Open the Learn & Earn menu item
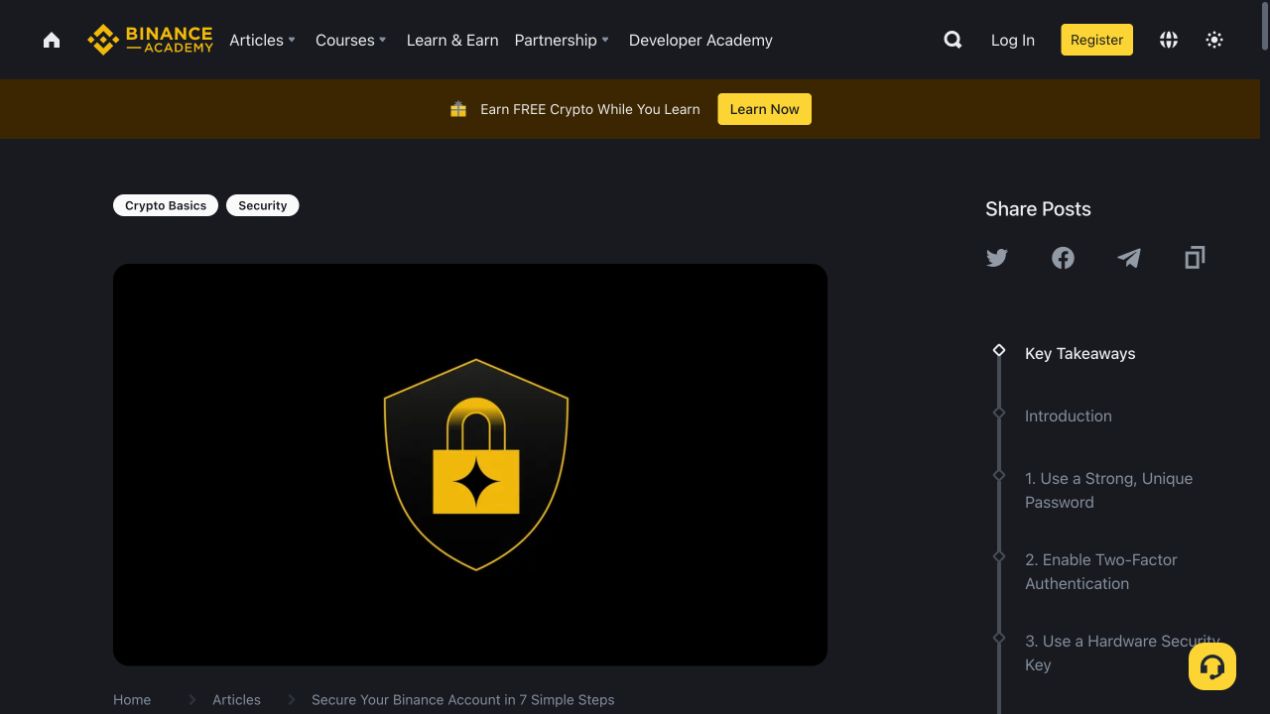The height and width of the screenshot is (714, 1270). (452, 40)
